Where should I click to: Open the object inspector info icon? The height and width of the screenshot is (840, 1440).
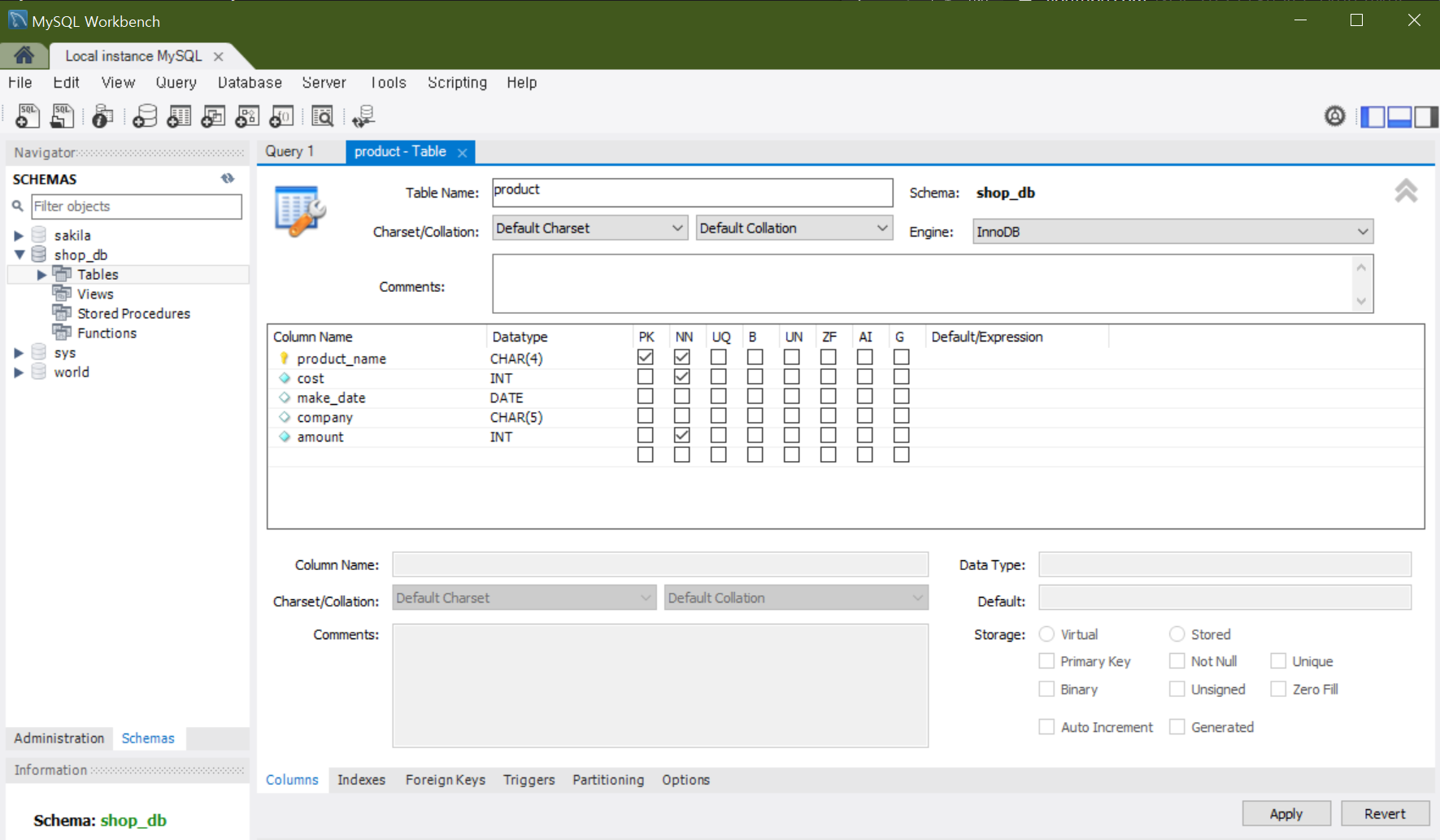coord(102,116)
